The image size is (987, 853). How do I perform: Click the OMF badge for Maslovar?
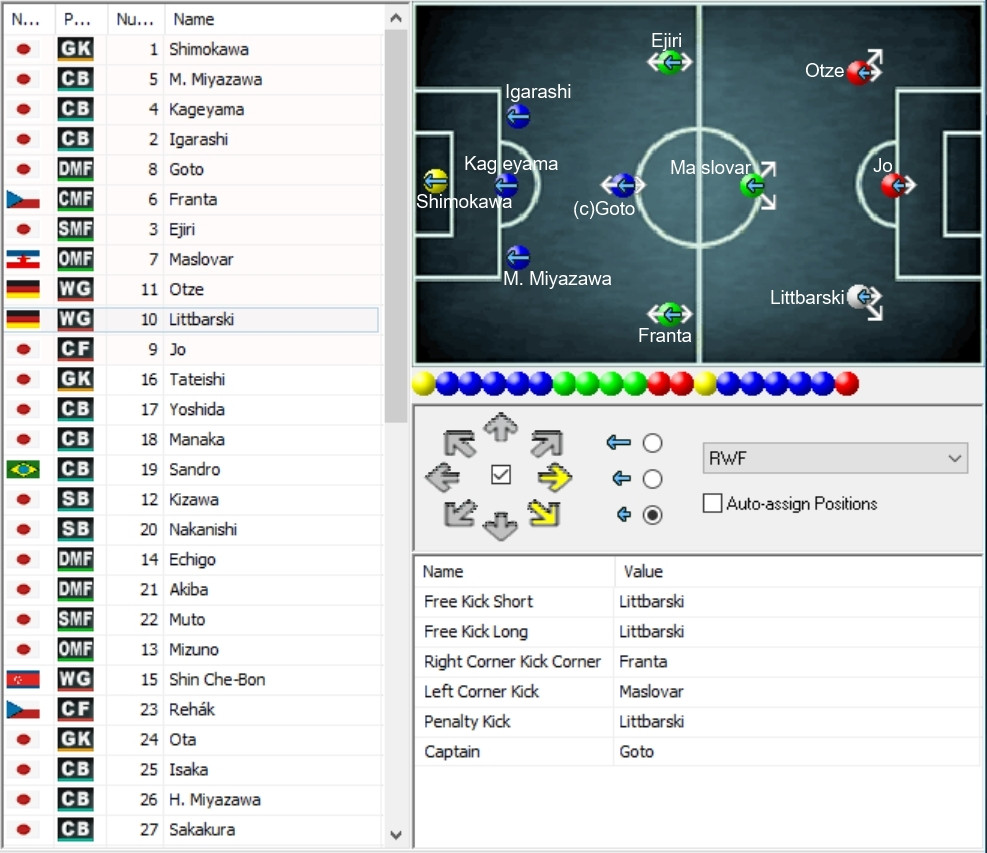76,259
